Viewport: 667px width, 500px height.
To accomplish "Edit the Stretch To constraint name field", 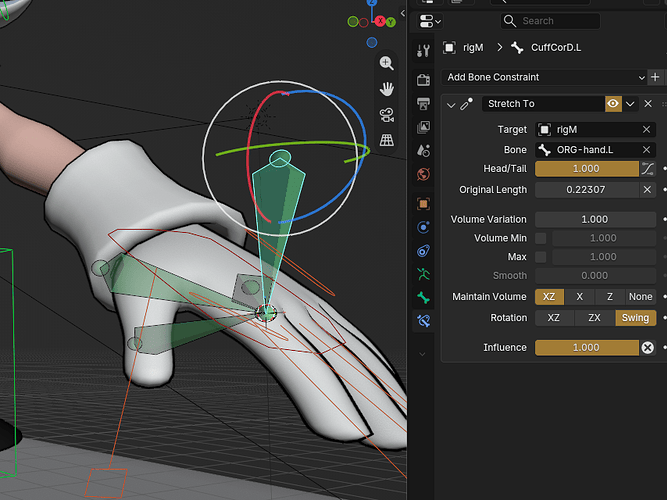I will tap(543, 104).
